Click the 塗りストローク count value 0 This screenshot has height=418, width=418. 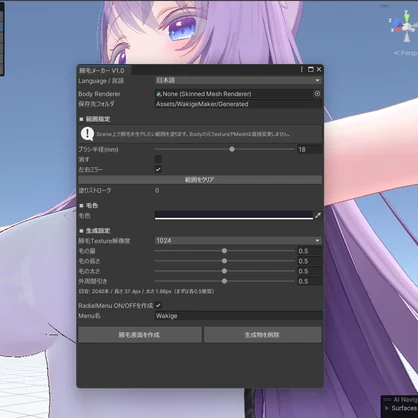point(157,190)
